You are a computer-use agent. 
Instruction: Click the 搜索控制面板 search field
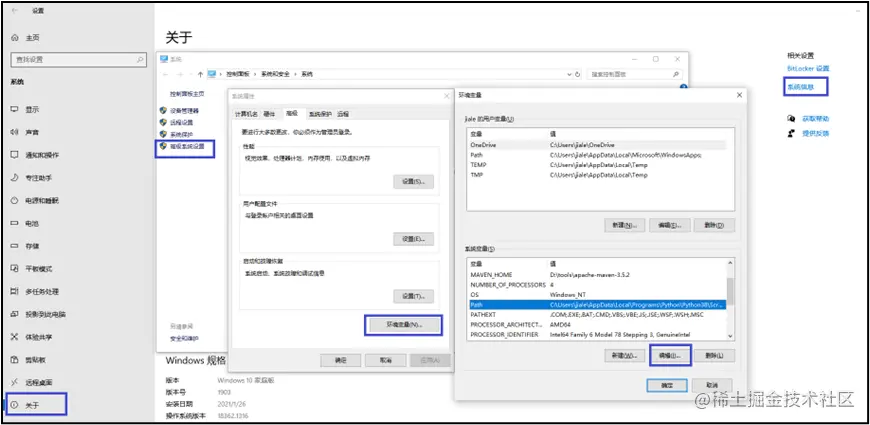(634, 74)
